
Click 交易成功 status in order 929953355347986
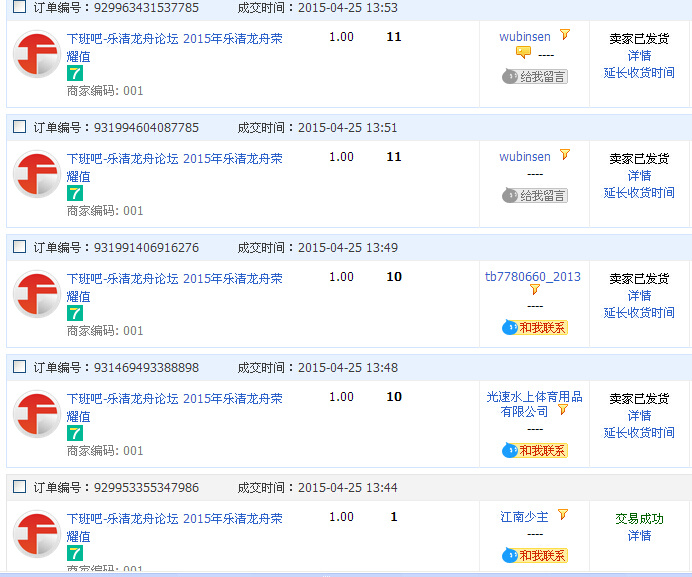(639, 519)
